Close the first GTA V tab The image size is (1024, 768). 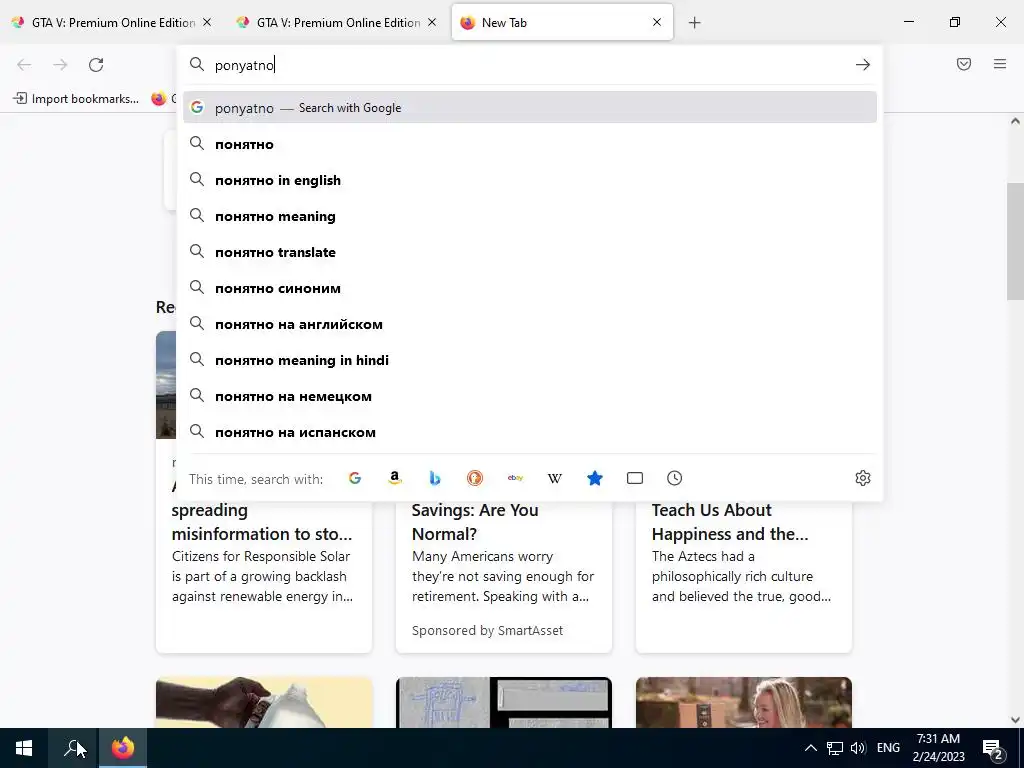[207, 22]
